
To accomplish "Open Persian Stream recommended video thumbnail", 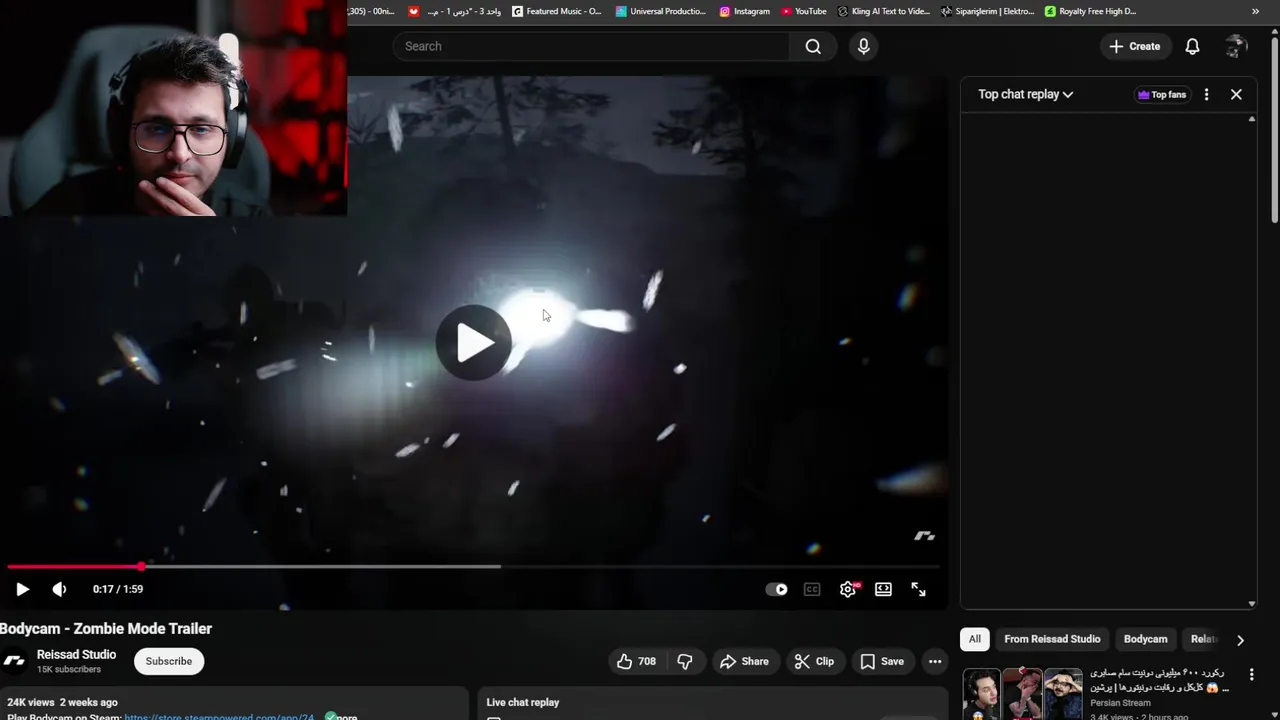I will (x=1022, y=693).
